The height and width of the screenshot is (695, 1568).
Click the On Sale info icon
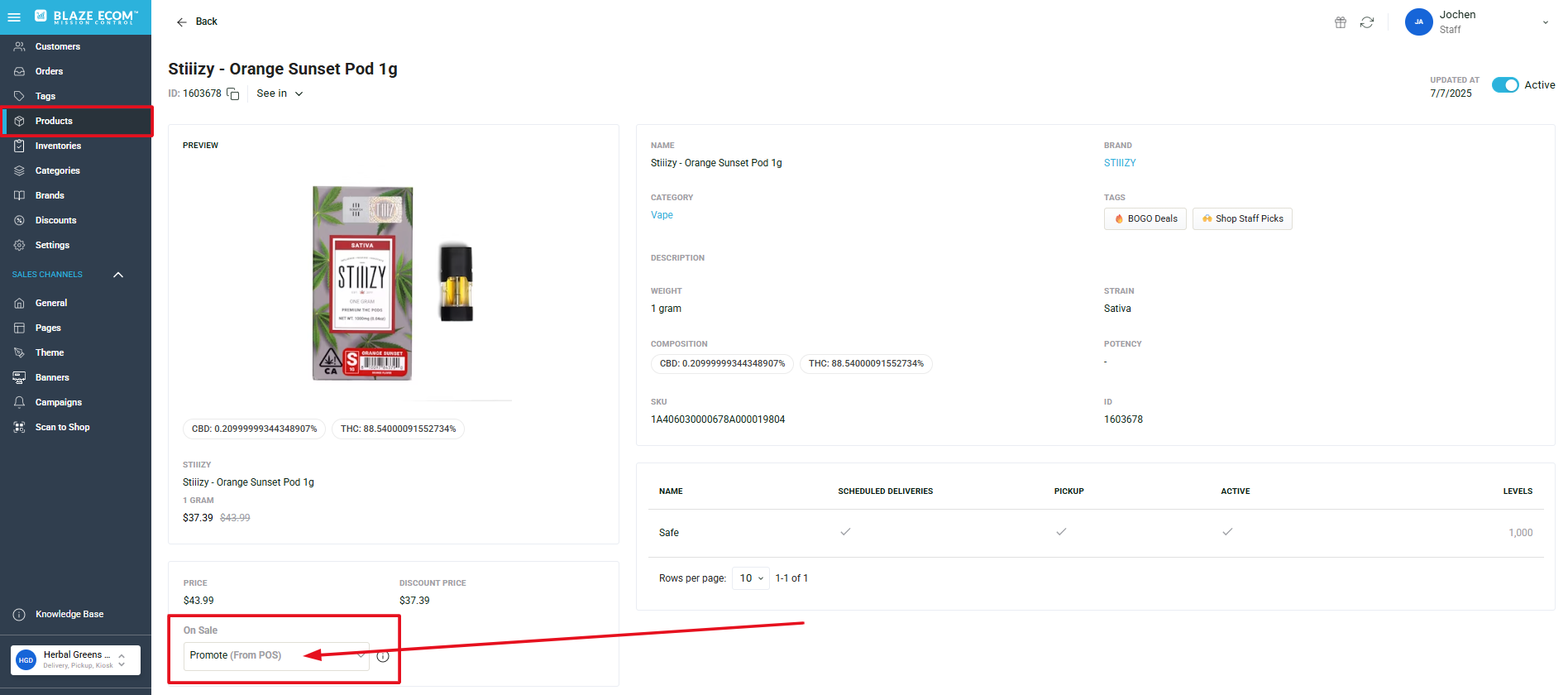point(383,656)
